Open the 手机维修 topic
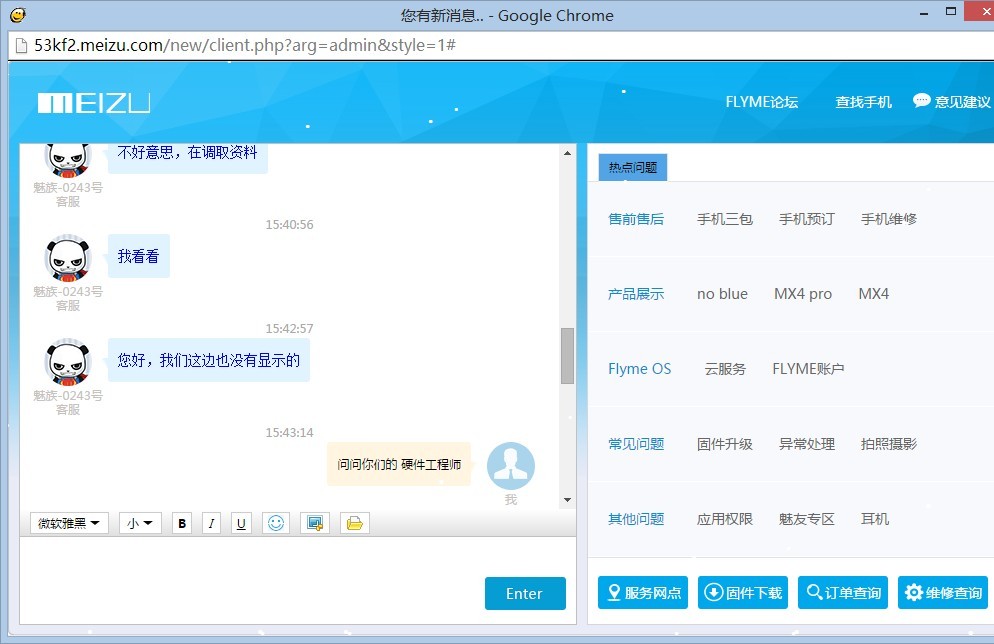The width and height of the screenshot is (994, 644). 889,219
